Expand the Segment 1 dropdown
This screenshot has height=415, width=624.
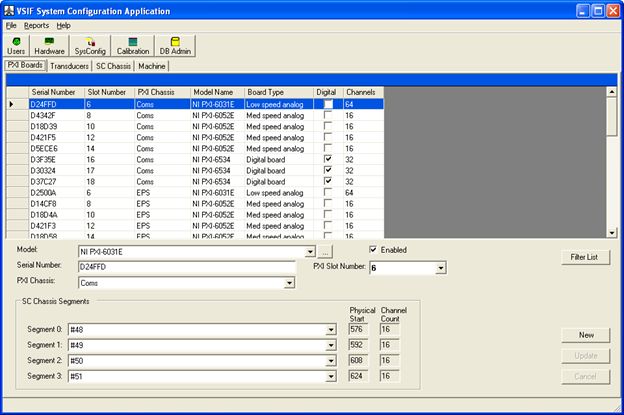(331, 345)
